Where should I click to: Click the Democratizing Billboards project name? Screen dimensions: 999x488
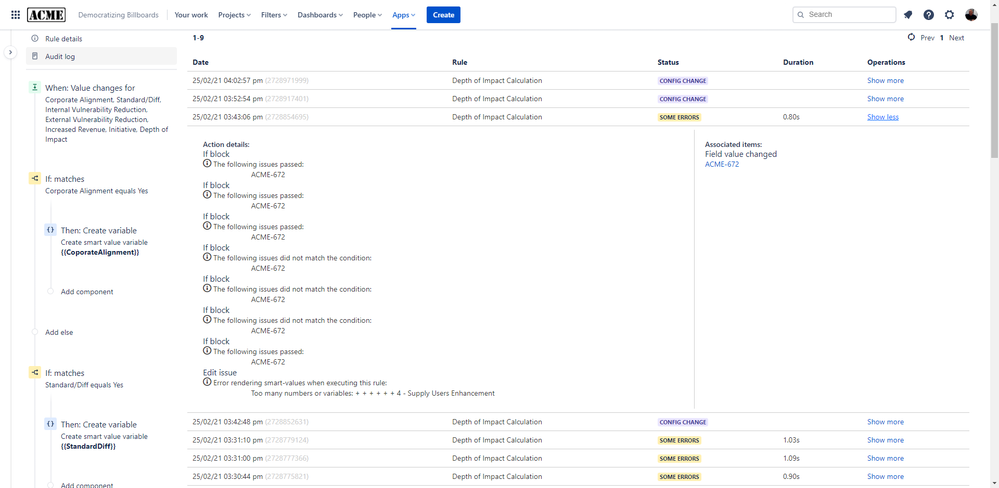(119, 15)
